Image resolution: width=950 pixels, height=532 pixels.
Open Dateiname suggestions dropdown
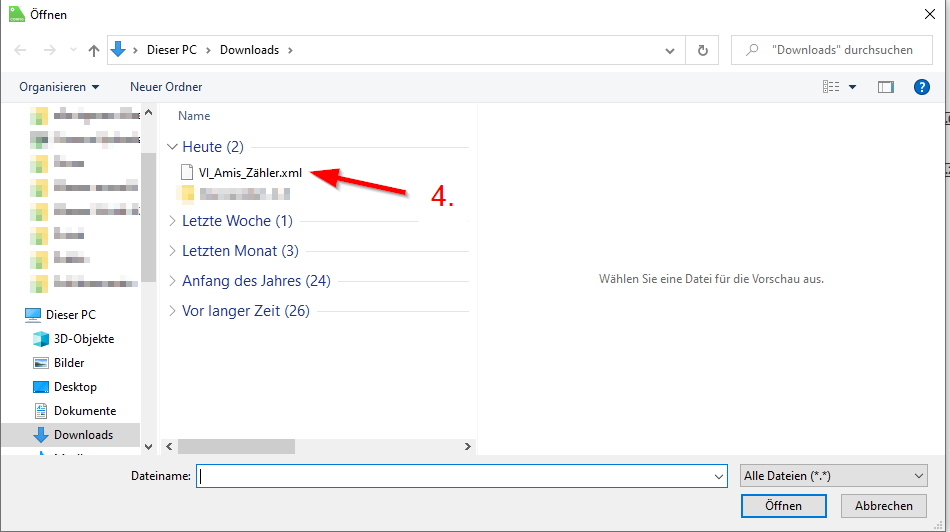719,476
